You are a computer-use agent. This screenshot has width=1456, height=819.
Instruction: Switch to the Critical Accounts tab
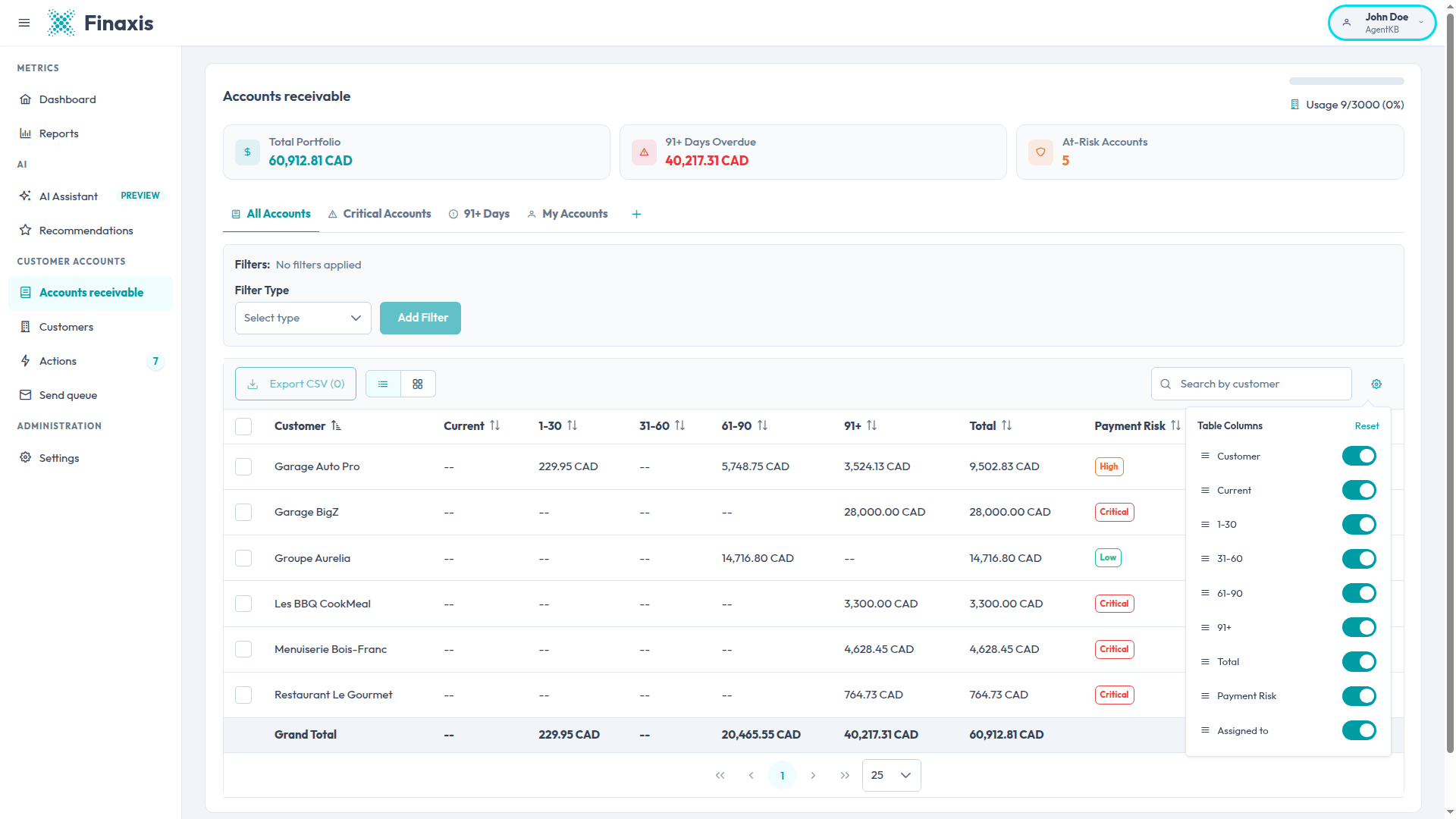379,215
